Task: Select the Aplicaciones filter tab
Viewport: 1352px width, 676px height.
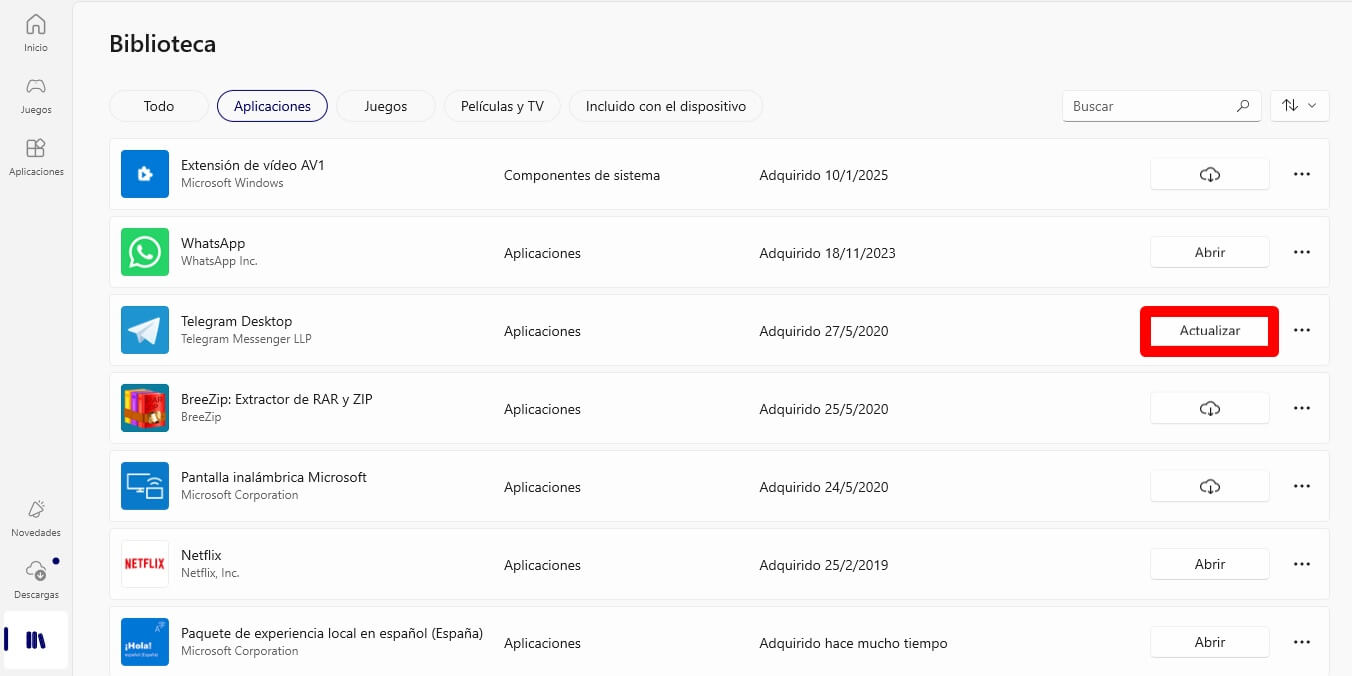Action: pos(272,106)
